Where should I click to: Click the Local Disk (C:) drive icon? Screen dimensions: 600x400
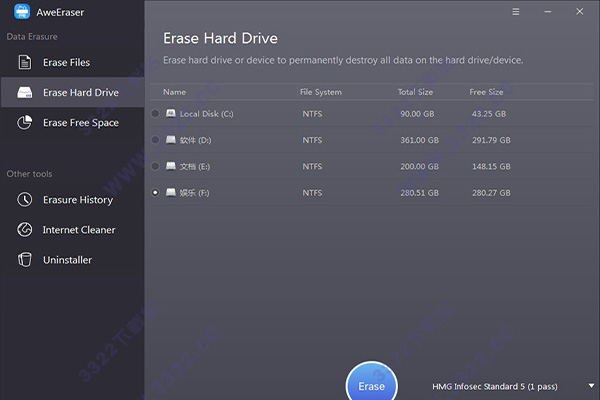[x=171, y=113]
